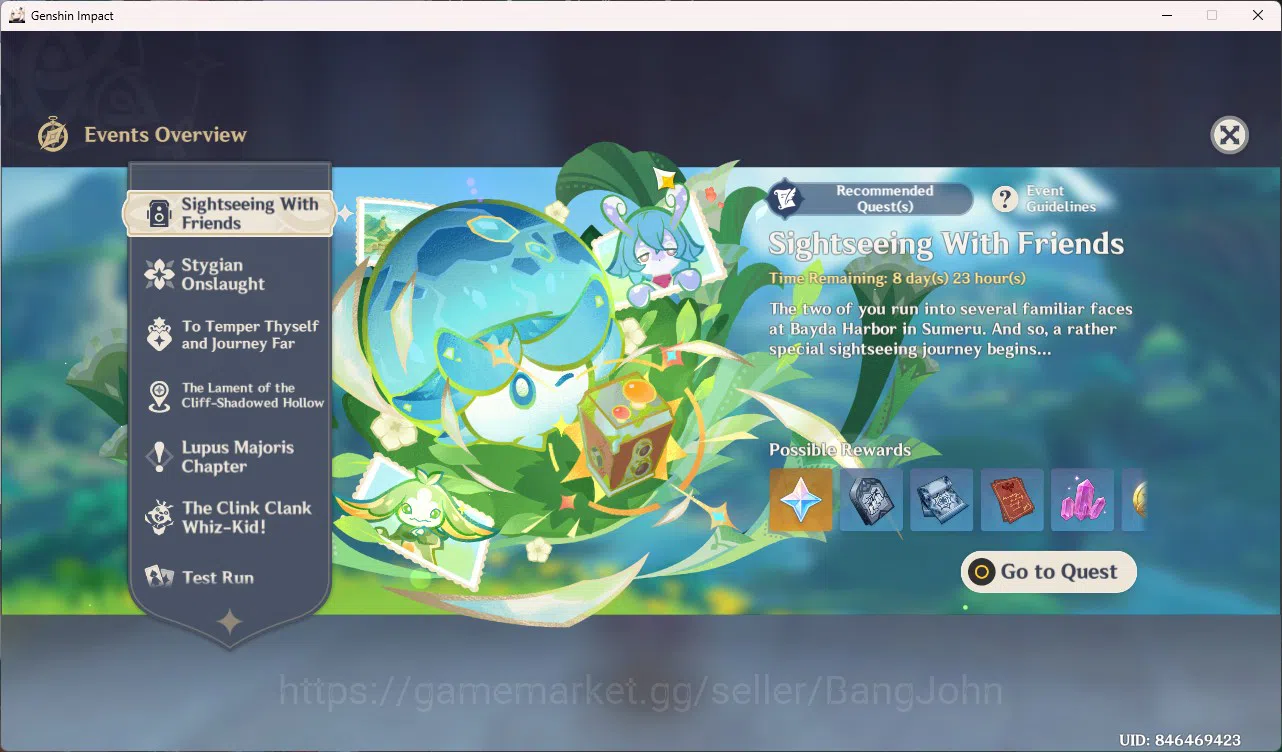View the second gray reward item

[x=871, y=500]
